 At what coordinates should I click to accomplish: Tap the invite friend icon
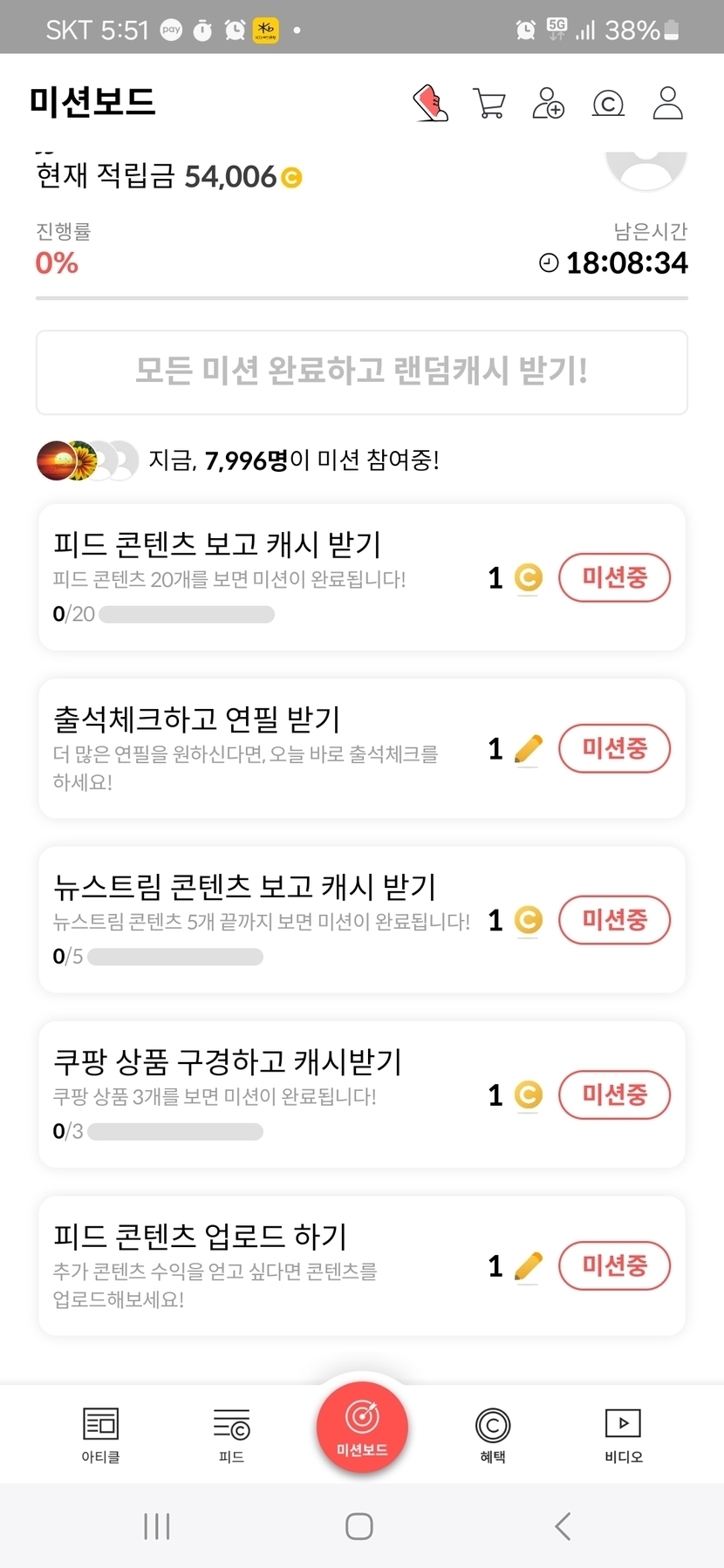[x=549, y=103]
